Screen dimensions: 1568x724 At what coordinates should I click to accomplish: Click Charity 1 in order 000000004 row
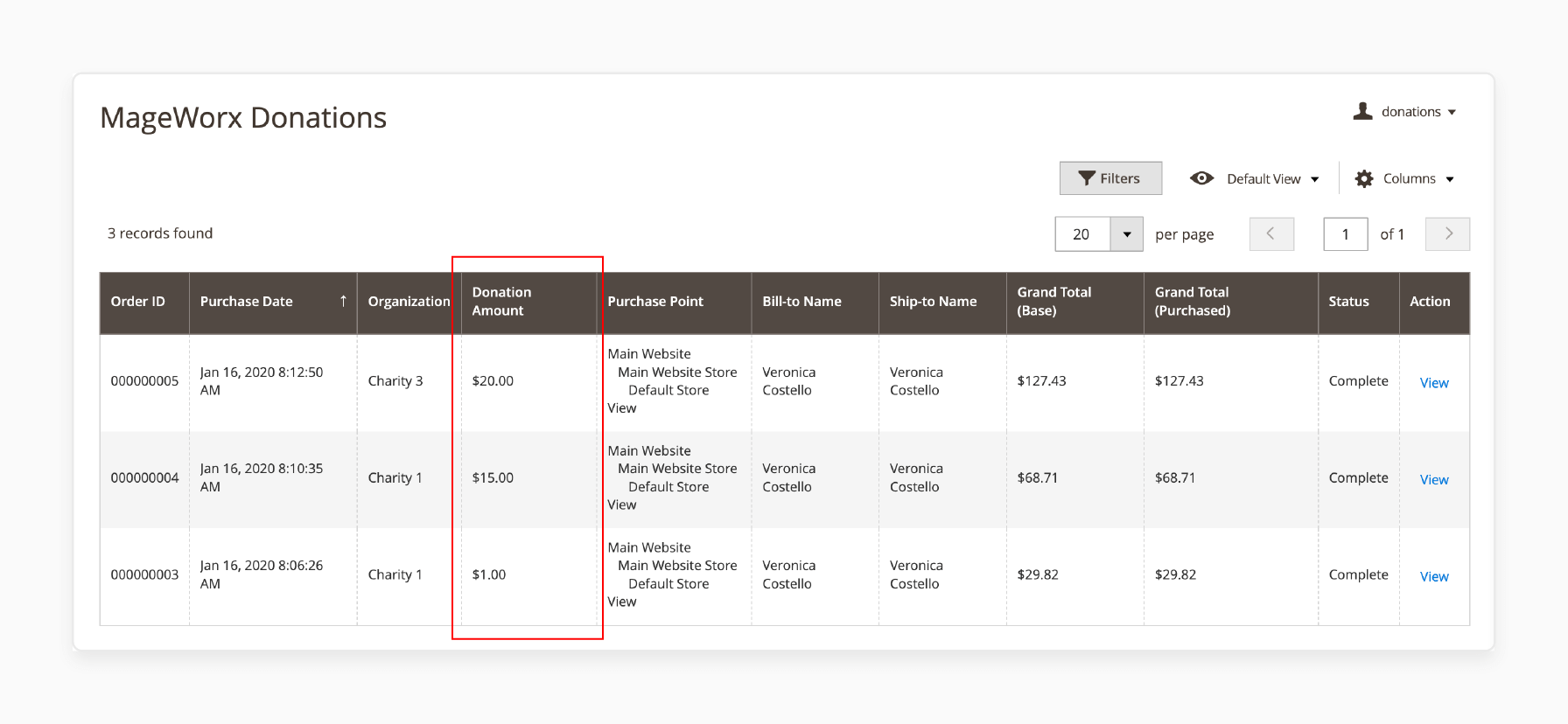click(395, 478)
